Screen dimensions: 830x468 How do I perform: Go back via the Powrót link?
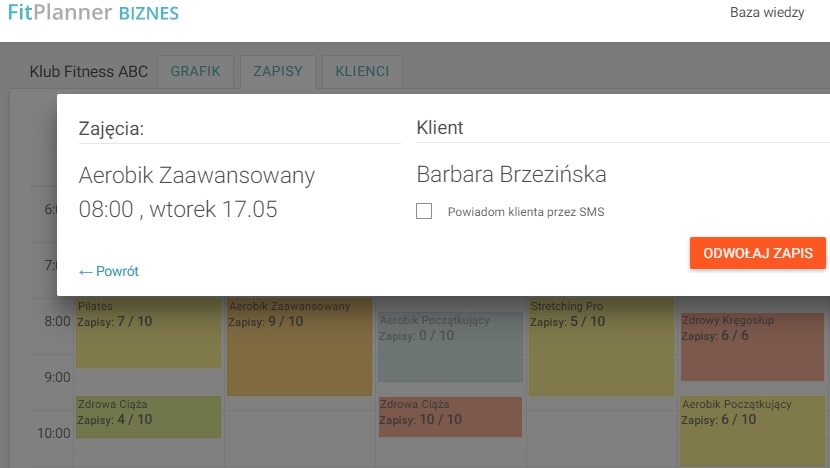[x=109, y=271]
